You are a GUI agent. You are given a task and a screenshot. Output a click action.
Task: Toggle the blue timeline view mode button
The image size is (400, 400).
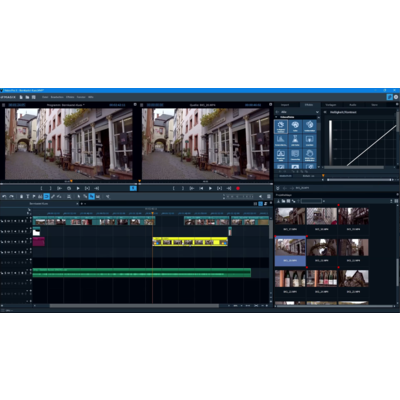coord(261,204)
